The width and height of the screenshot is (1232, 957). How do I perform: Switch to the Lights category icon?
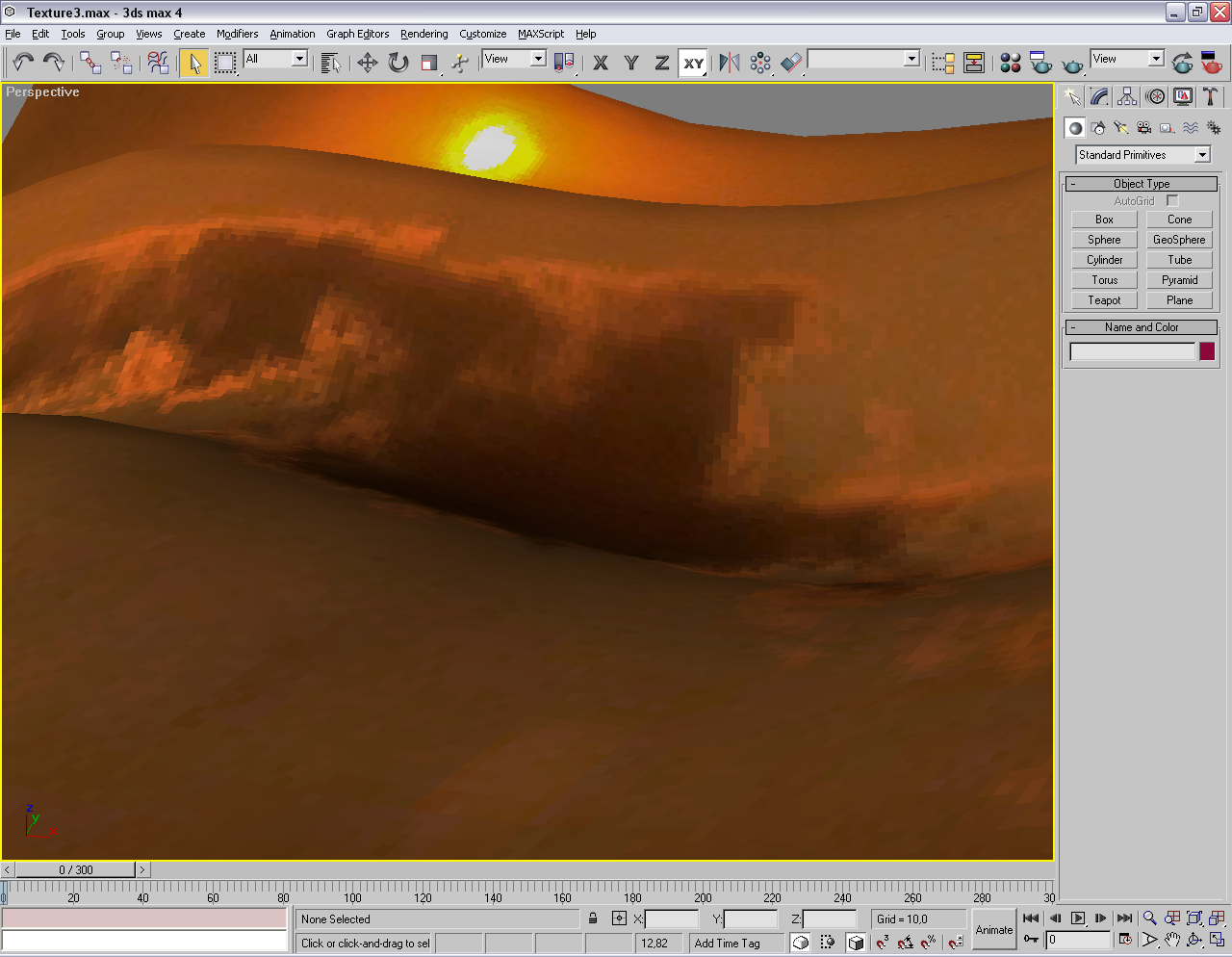point(1120,127)
